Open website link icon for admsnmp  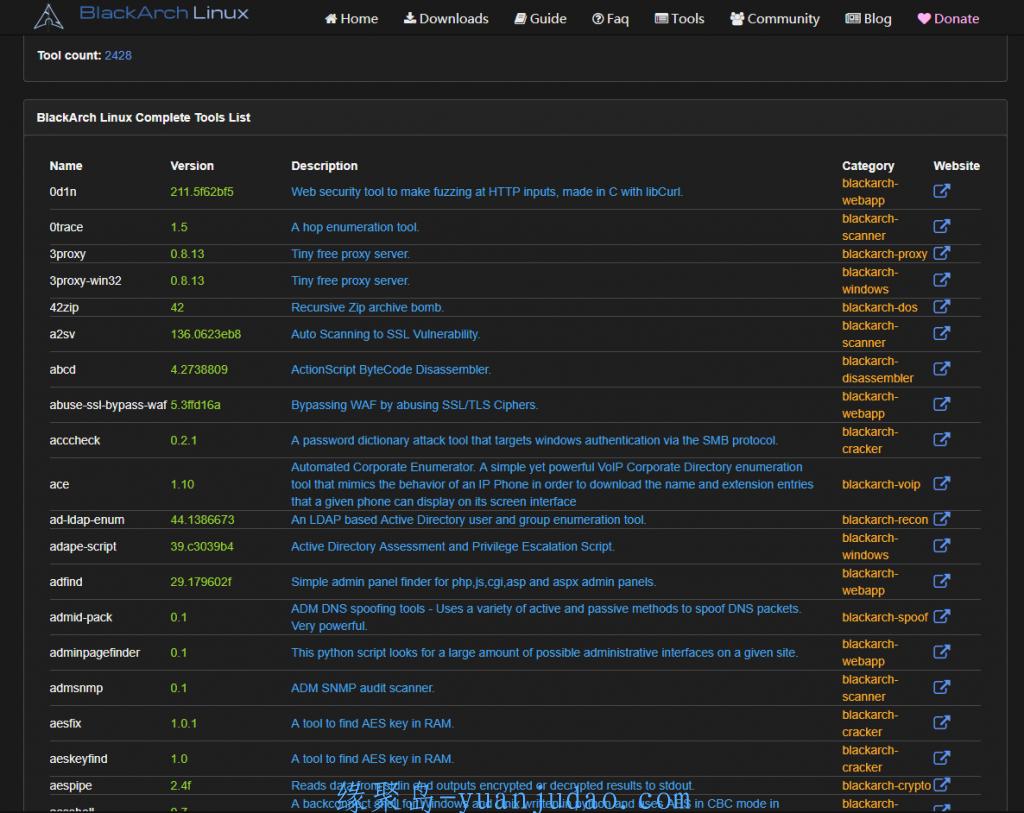coord(941,687)
